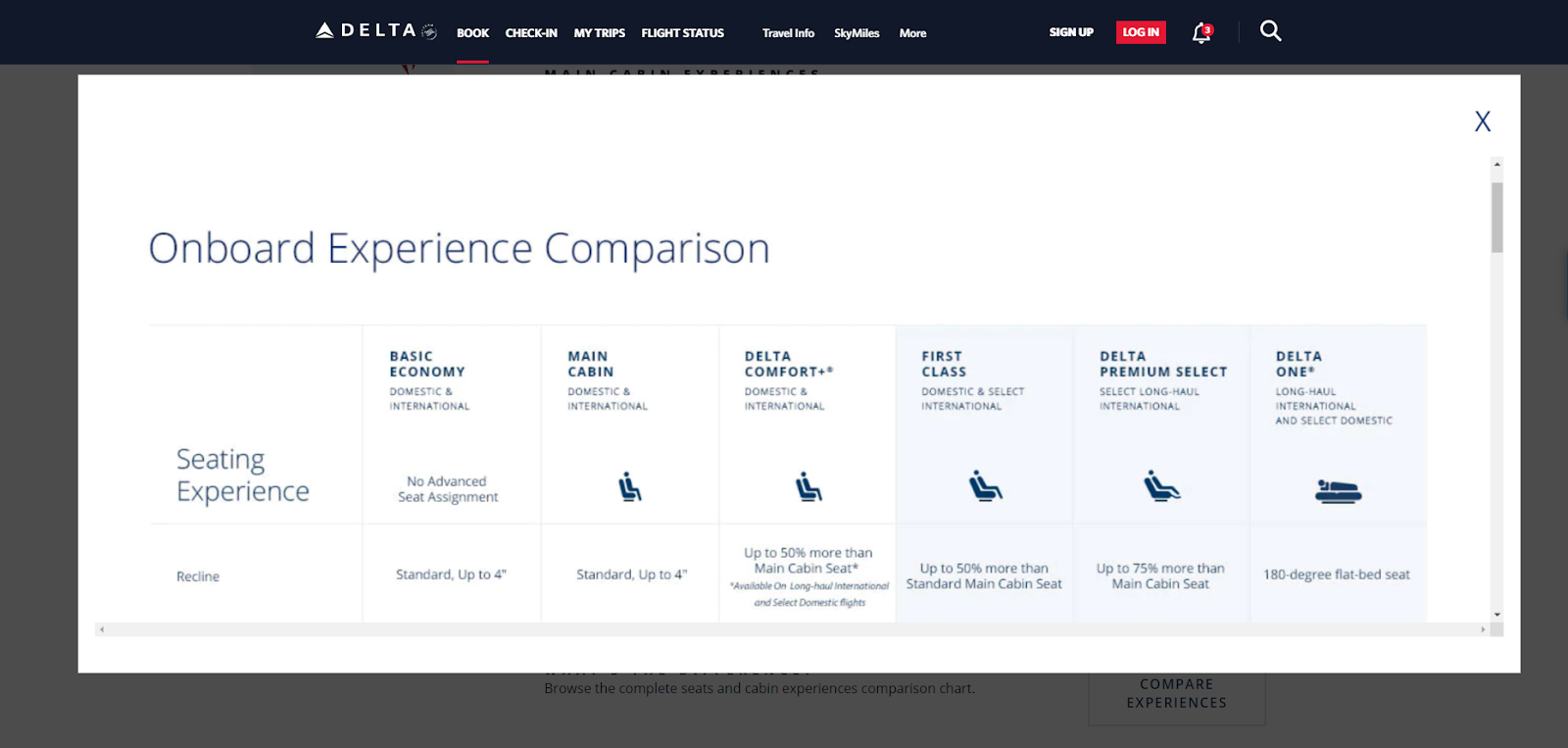Click the 'Seating Experience' row heading
1568x748 pixels.
pyautogui.click(x=243, y=475)
